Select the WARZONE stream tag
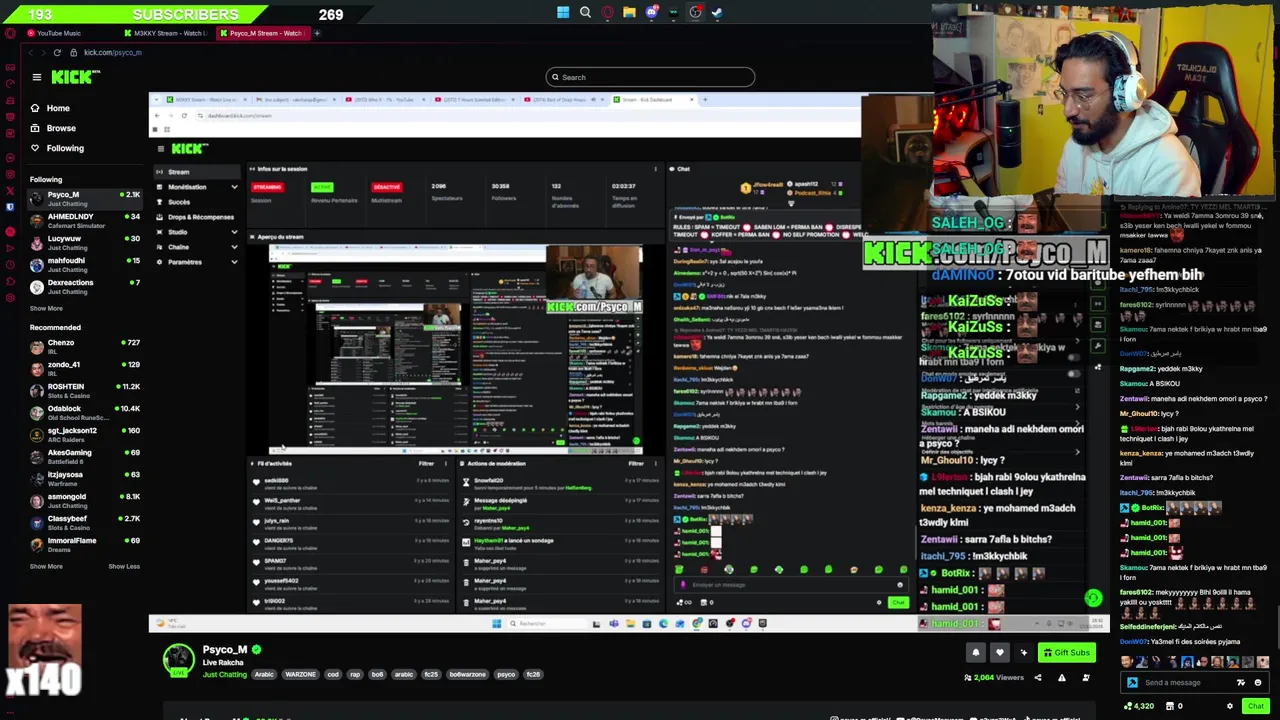Screen dimensions: 1280x720 coord(300,674)
